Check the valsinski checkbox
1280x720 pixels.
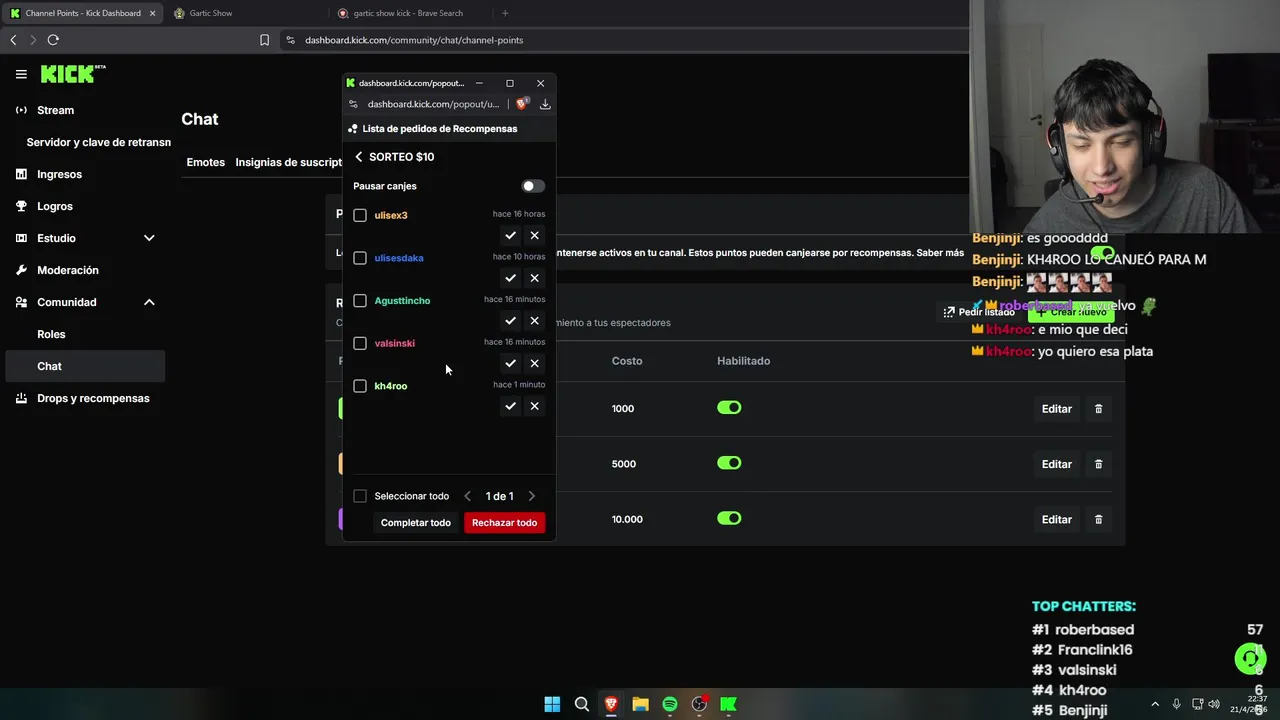360,343
